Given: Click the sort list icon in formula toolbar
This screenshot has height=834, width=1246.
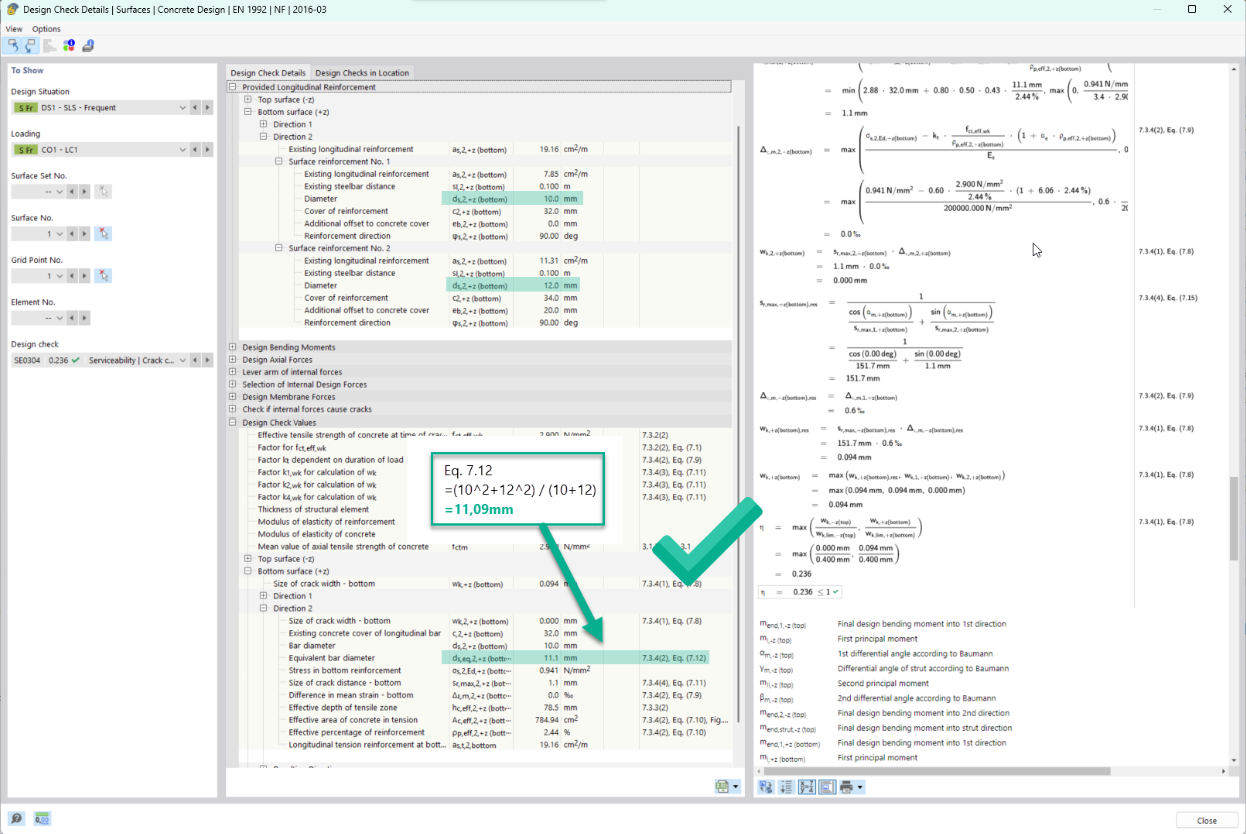Looking at the screenshot, I should tap(786, 787).
